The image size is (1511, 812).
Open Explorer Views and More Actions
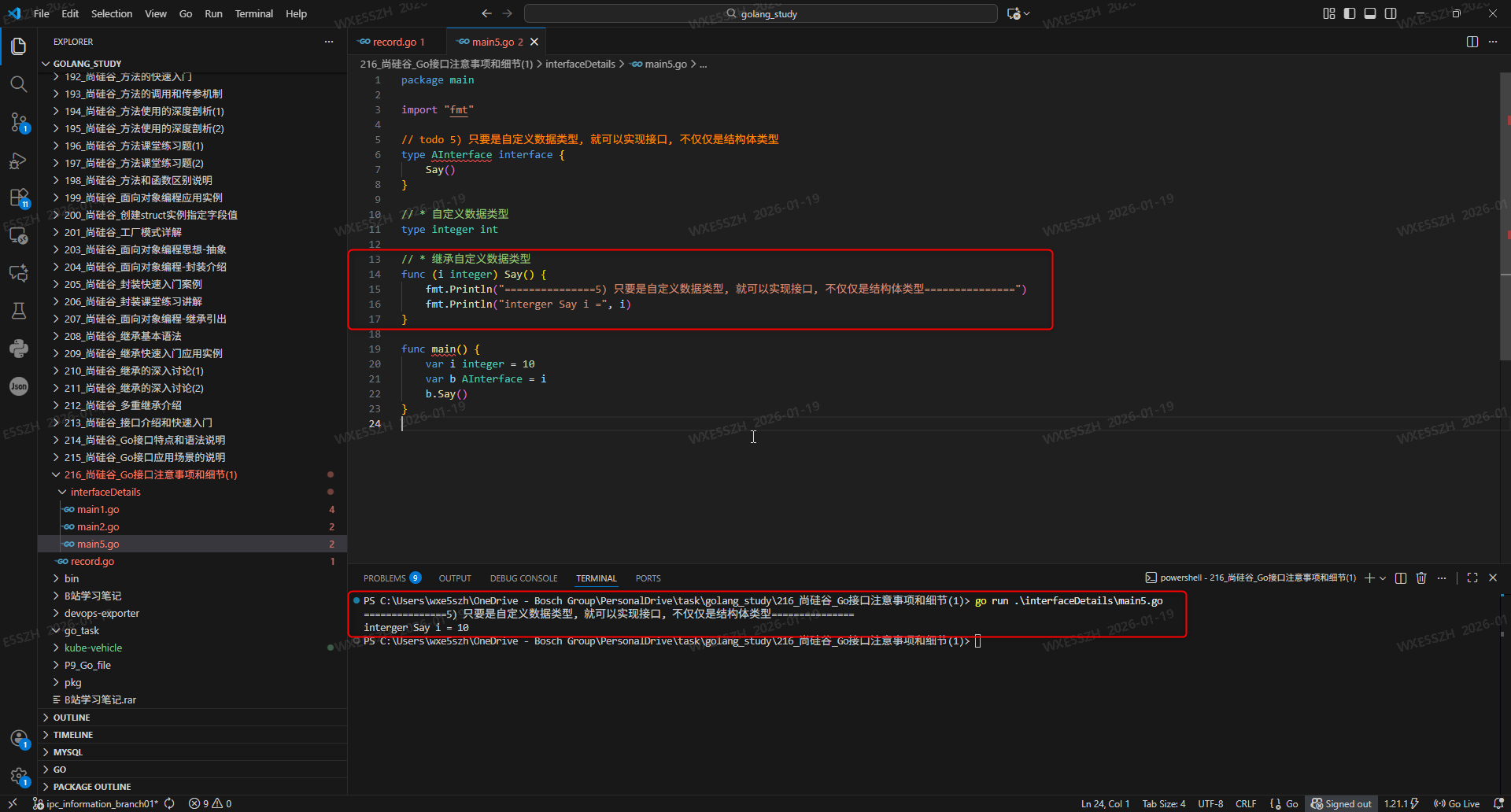[x=329, y=42]
